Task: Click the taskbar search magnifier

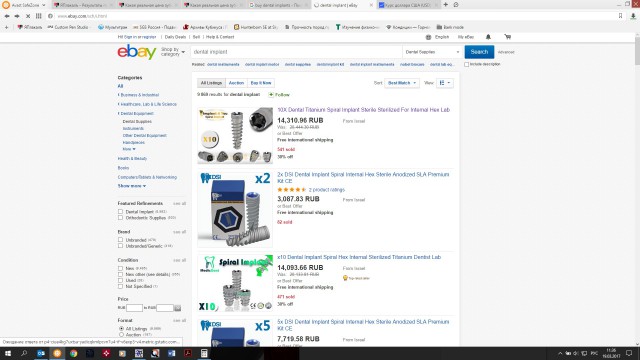Action: pyautogui.click(x=24, y=353)
